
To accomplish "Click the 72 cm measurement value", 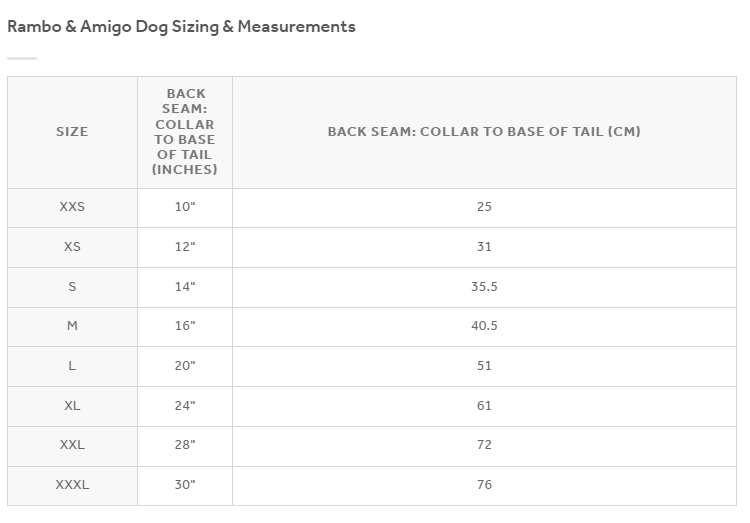I will 484,445.
